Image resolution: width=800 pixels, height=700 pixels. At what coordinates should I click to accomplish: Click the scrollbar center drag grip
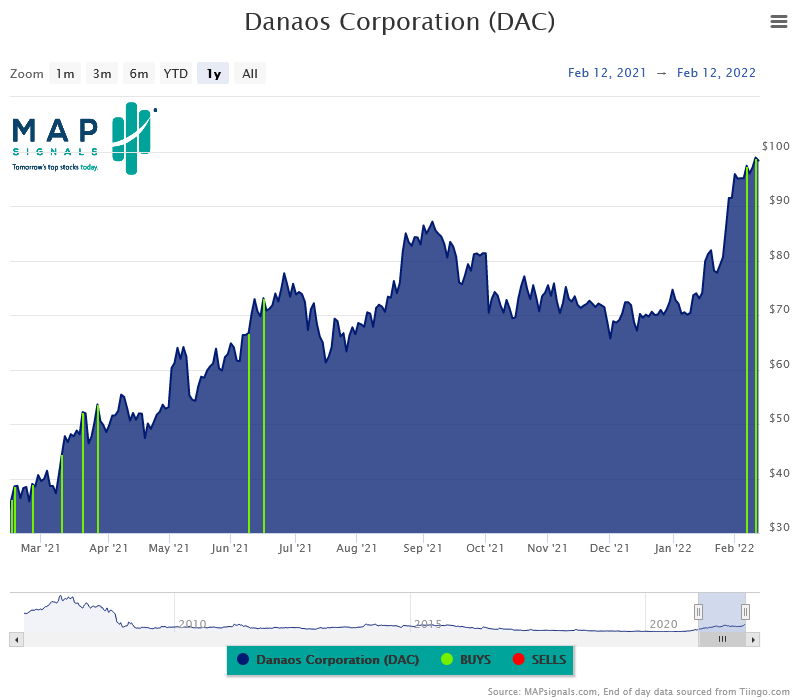click(x=722, y=639)
